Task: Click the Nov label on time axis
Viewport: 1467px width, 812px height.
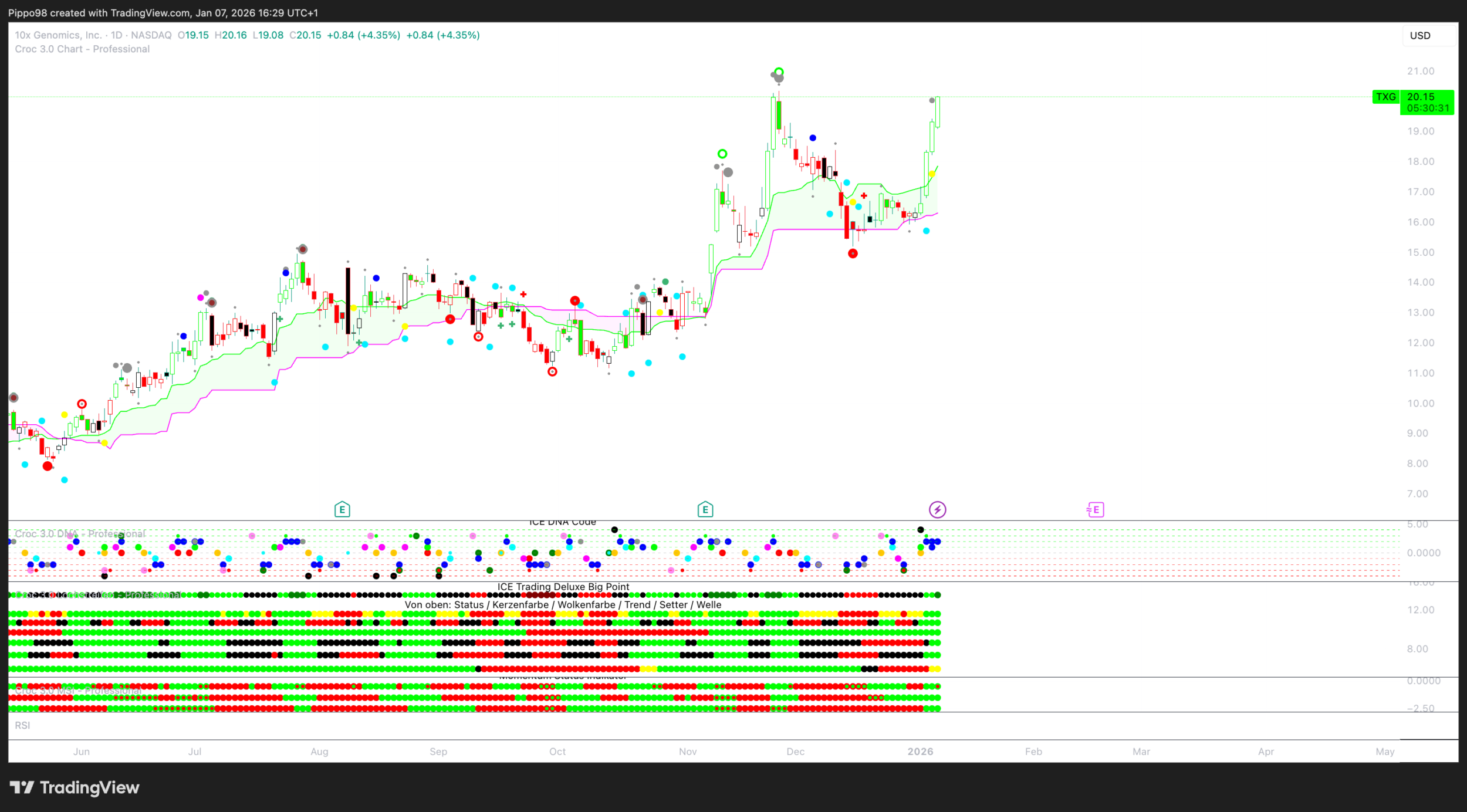Action: click(688, 752)
